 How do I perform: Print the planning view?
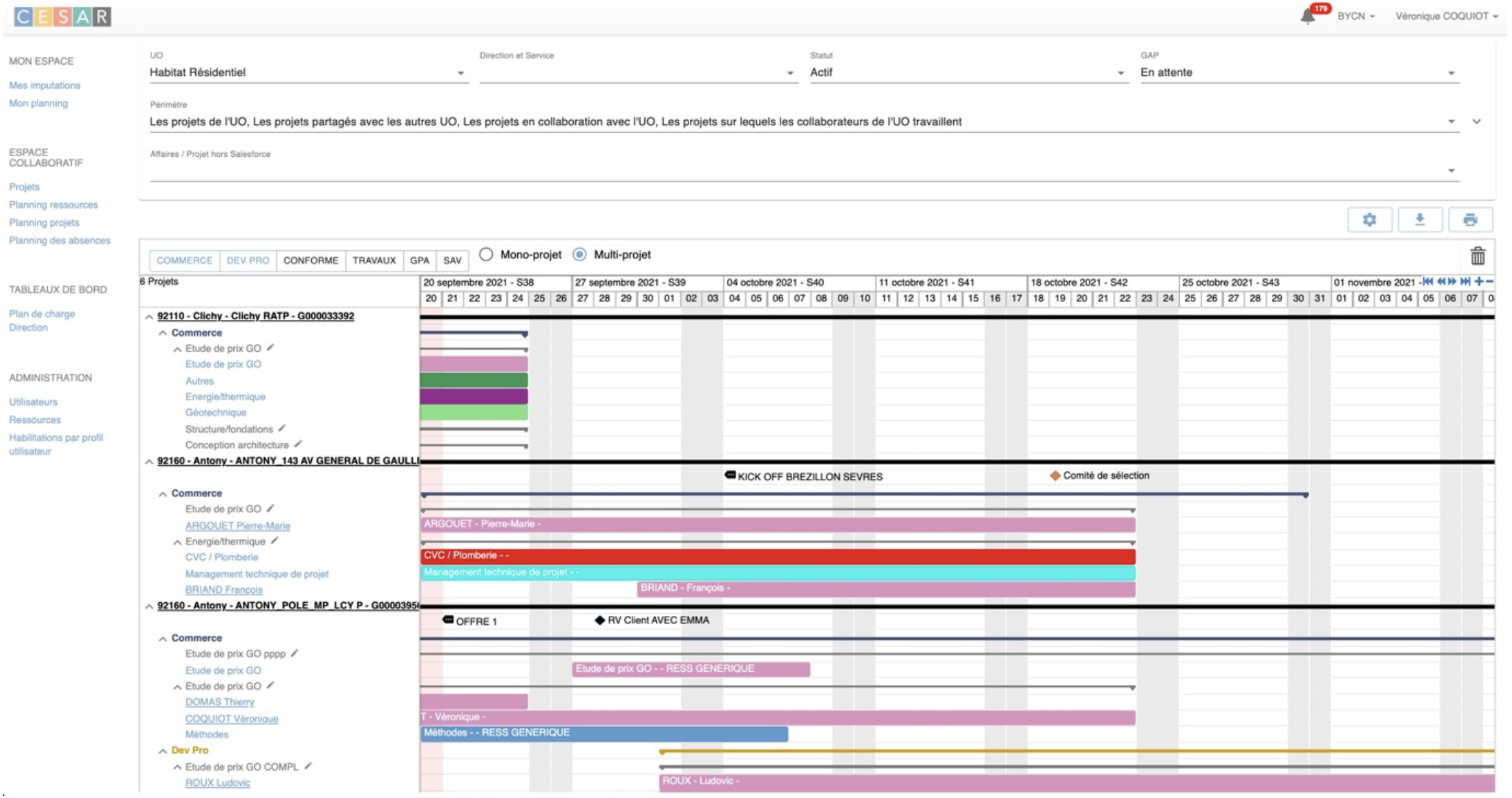coord(1470,220)
